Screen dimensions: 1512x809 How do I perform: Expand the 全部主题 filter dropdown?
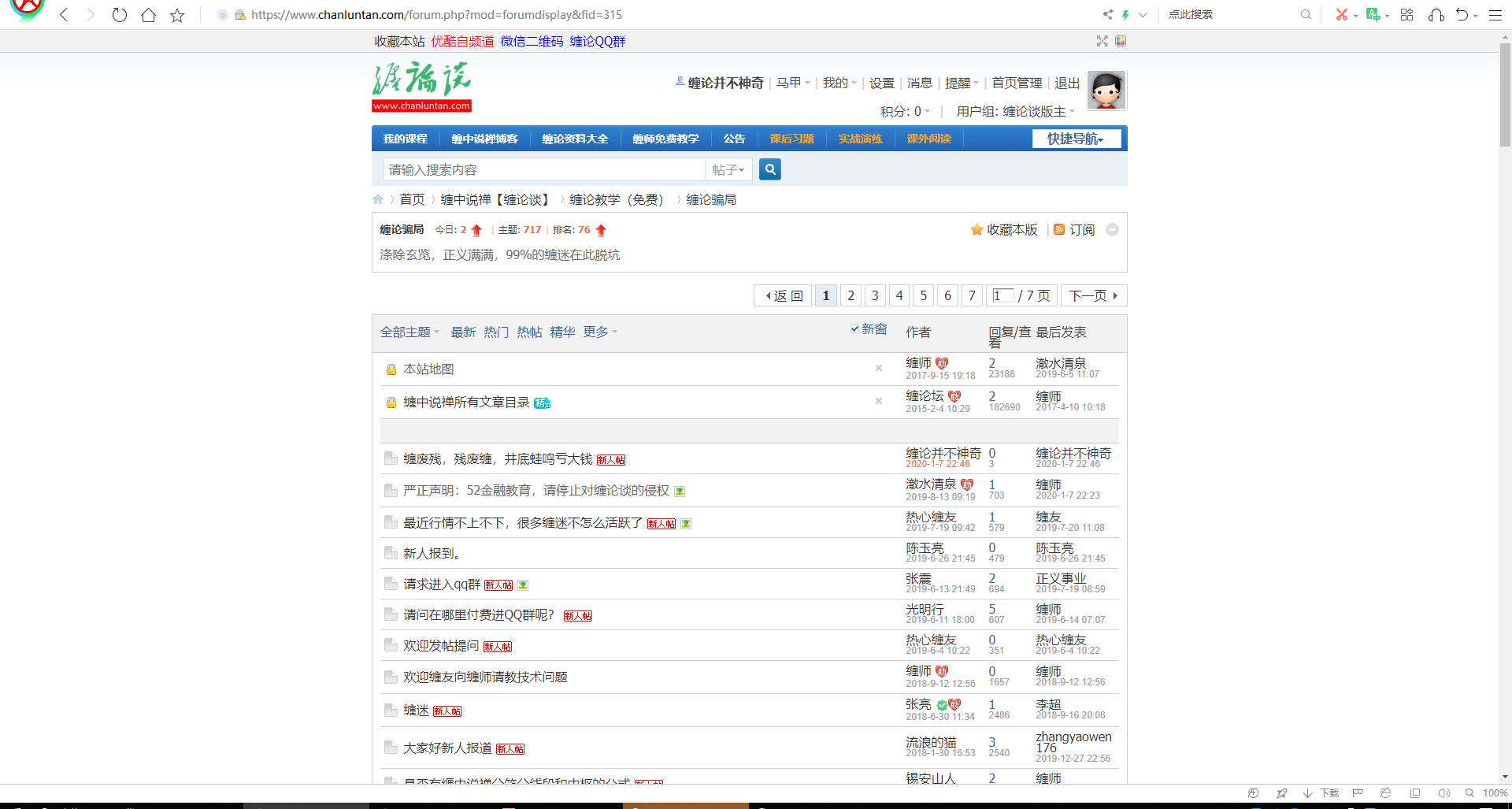(x=409, y=332)
